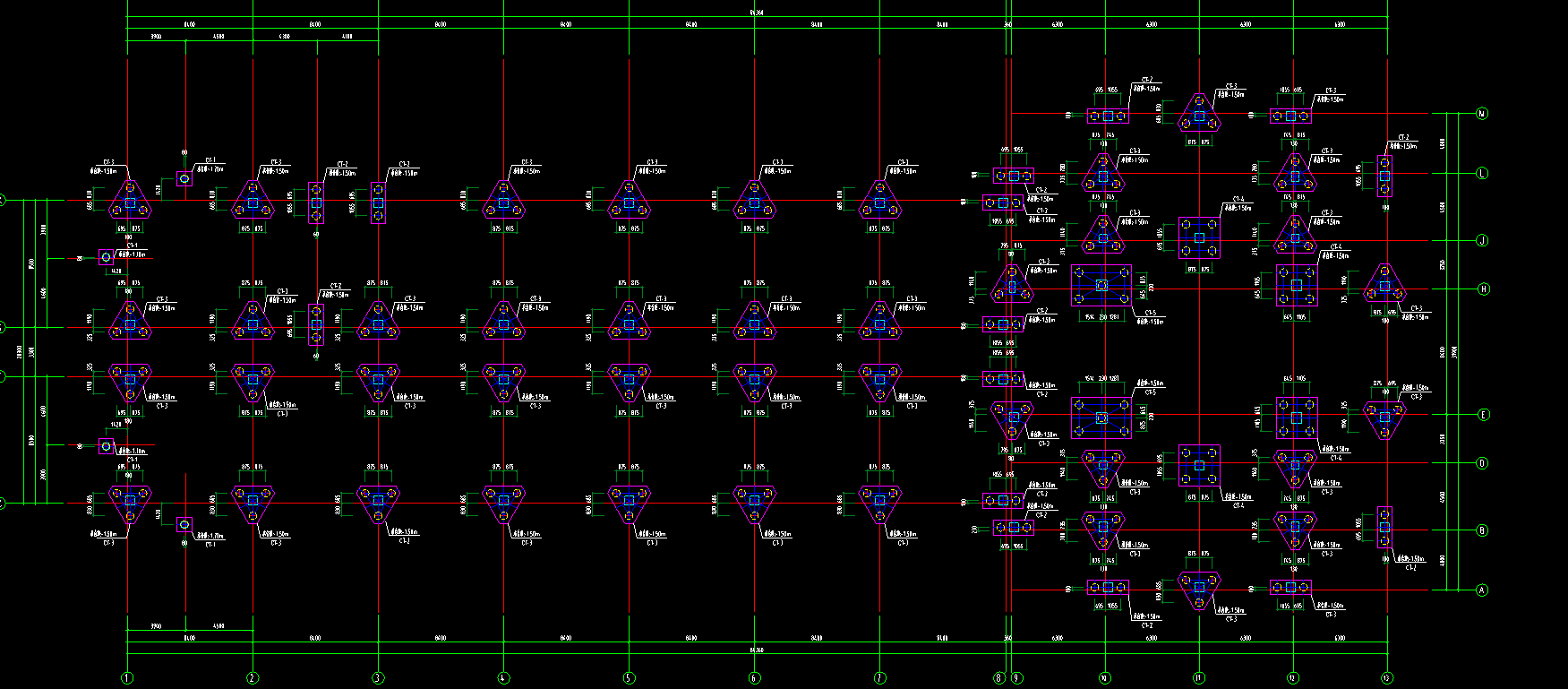Select axis bubble 13 on the bottom grid row
The height and width of the screenshot is (689, 1568).
pyautogui.click(x=1387, y=678)
